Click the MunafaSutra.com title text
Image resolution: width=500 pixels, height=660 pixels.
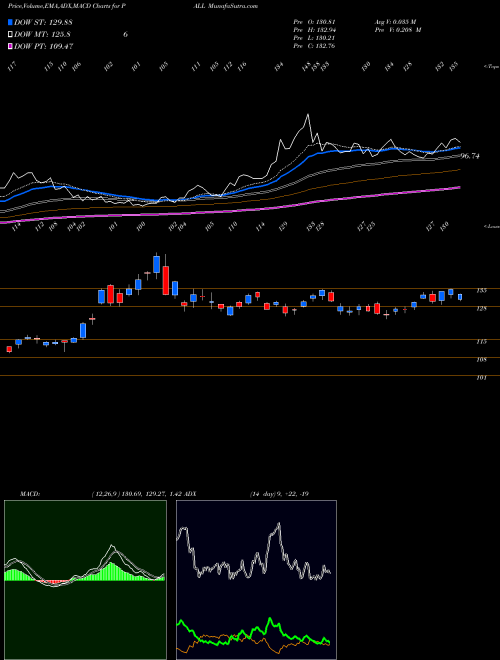pyautogui.click(x=234, y=6)
